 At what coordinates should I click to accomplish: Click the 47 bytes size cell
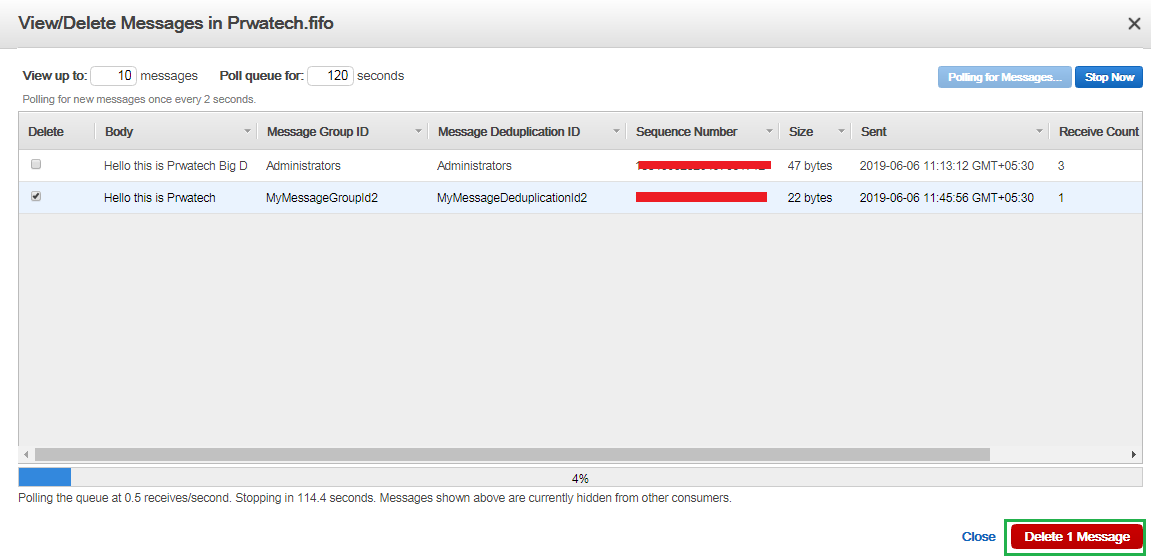tap(810, 166)
